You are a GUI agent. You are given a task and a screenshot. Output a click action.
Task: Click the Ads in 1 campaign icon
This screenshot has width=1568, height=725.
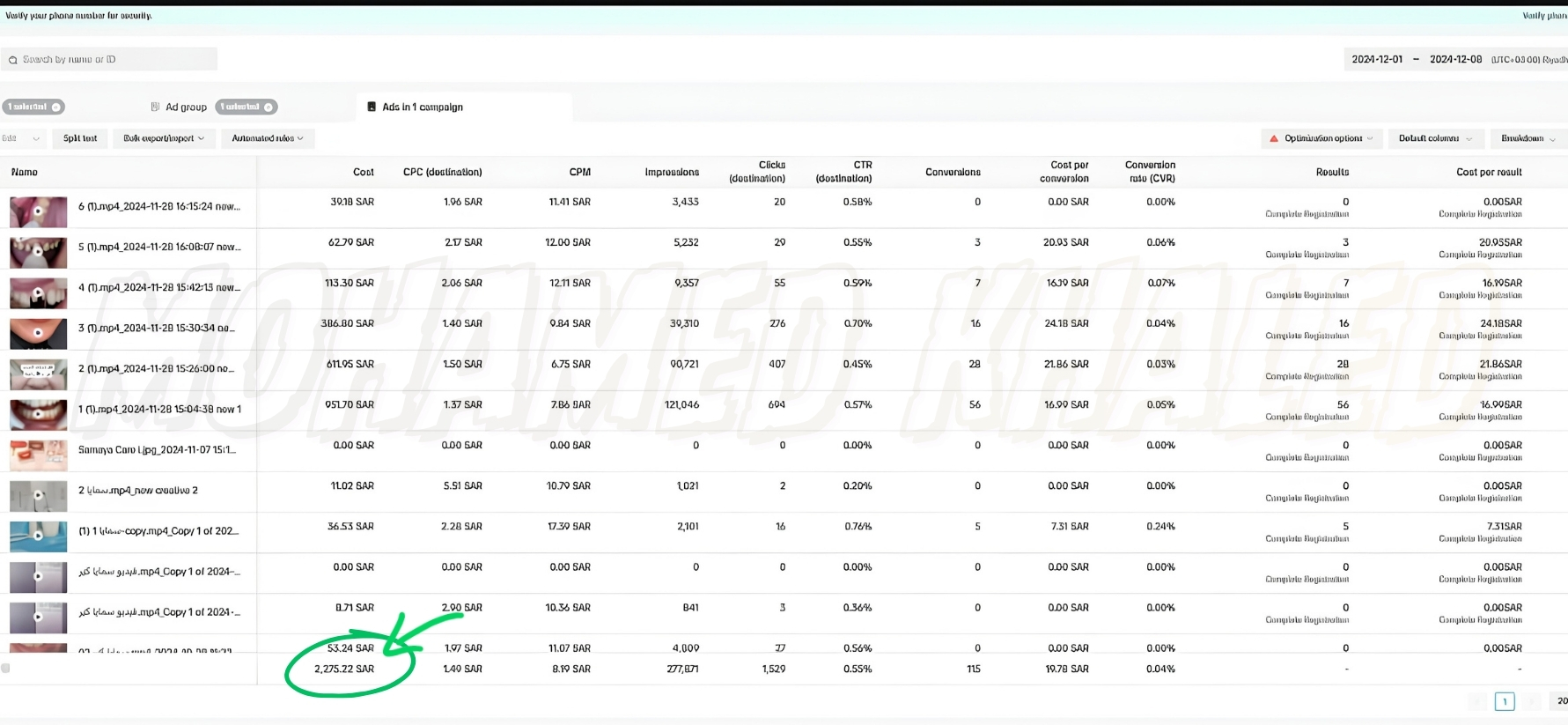coord(372,107)
